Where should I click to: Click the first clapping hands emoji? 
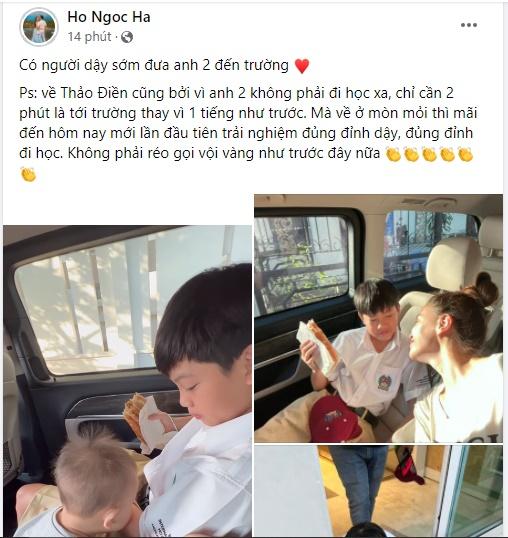click(393, 154)
